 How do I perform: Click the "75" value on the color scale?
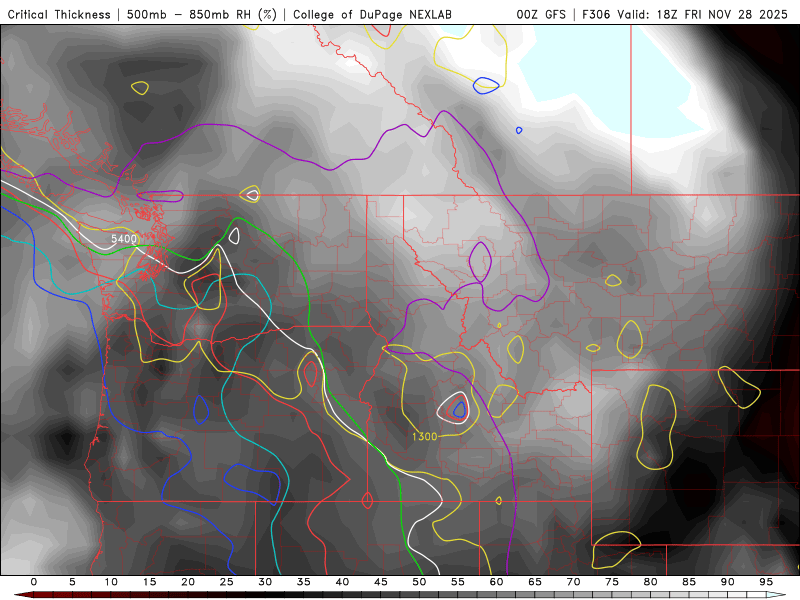(x=612, y=582)
